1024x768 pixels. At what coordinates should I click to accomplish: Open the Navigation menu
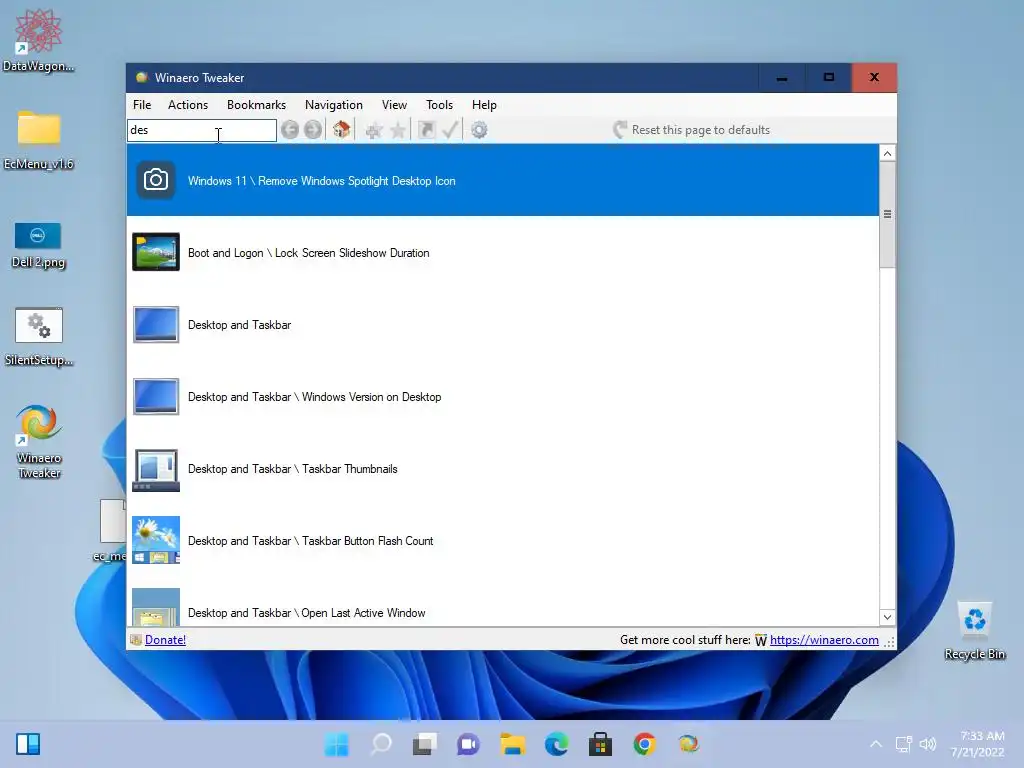click(334, 104)
